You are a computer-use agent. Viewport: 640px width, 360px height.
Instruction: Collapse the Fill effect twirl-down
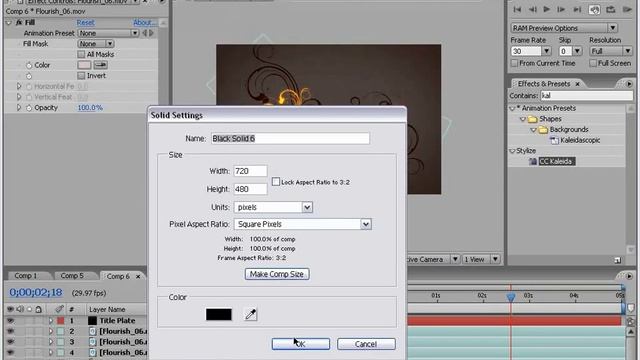point(9,23)
